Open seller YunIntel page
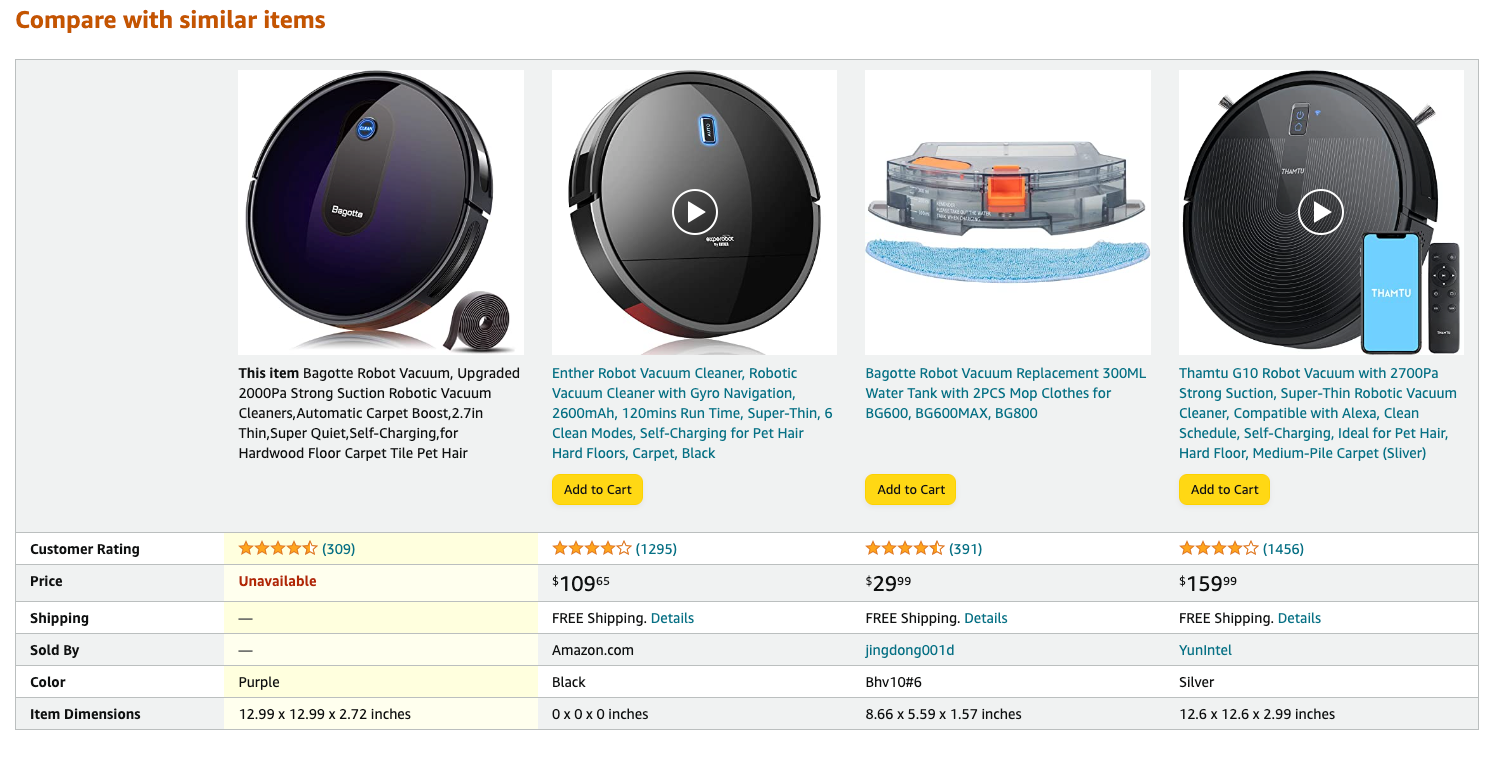1495x762 pixels. point(1205,650)
